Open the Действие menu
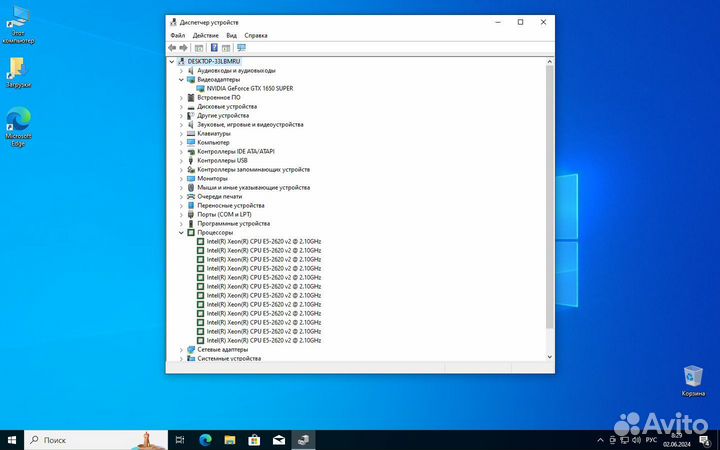This screenshot has height=450, width=720. 205,35
